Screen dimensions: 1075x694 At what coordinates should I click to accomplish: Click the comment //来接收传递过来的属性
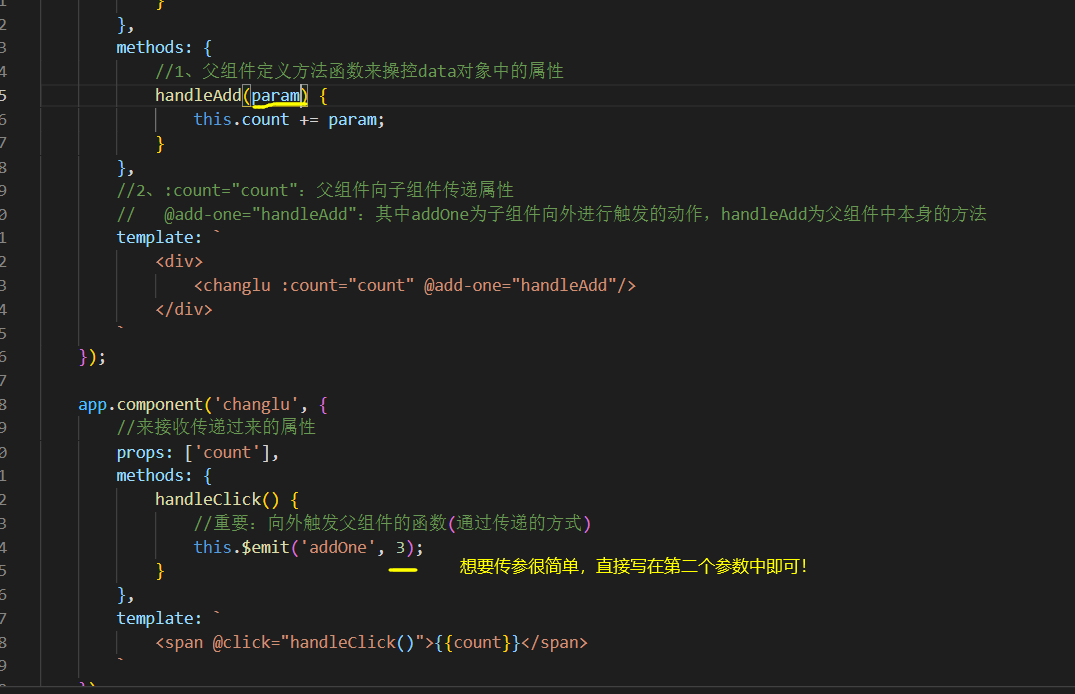[216, 428]
